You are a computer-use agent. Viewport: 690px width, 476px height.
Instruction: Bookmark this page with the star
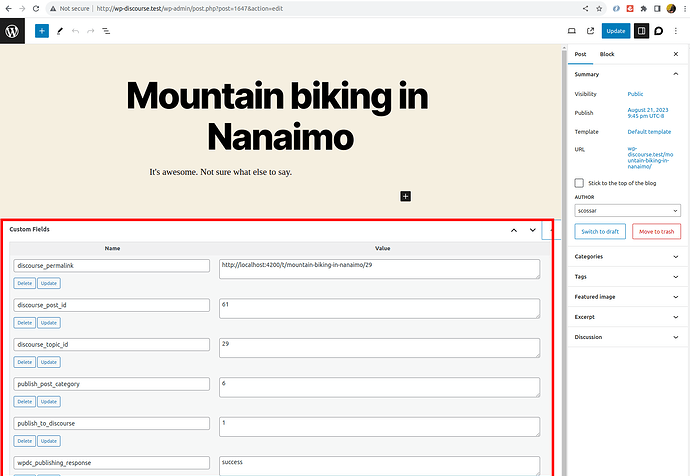(x=599, y=8)
